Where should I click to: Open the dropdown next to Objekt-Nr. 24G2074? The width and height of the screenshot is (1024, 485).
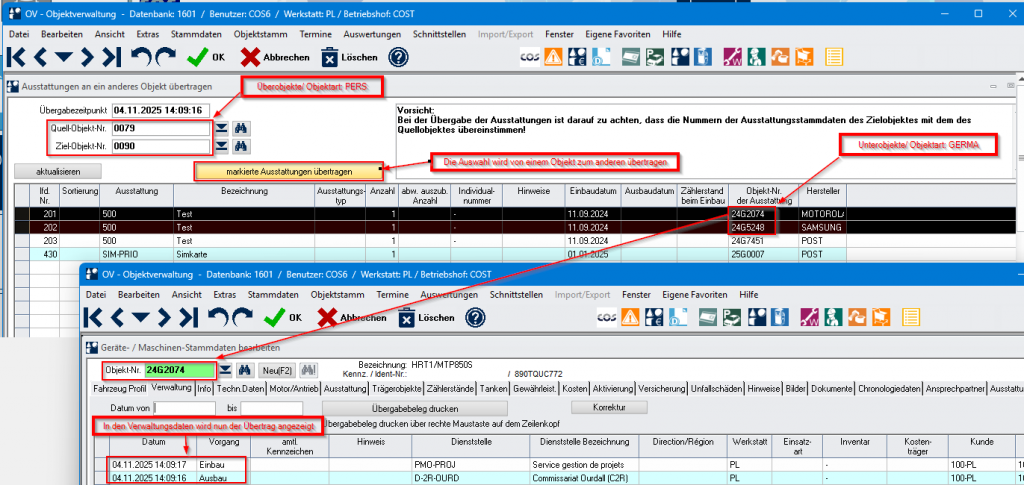point(223,370)
